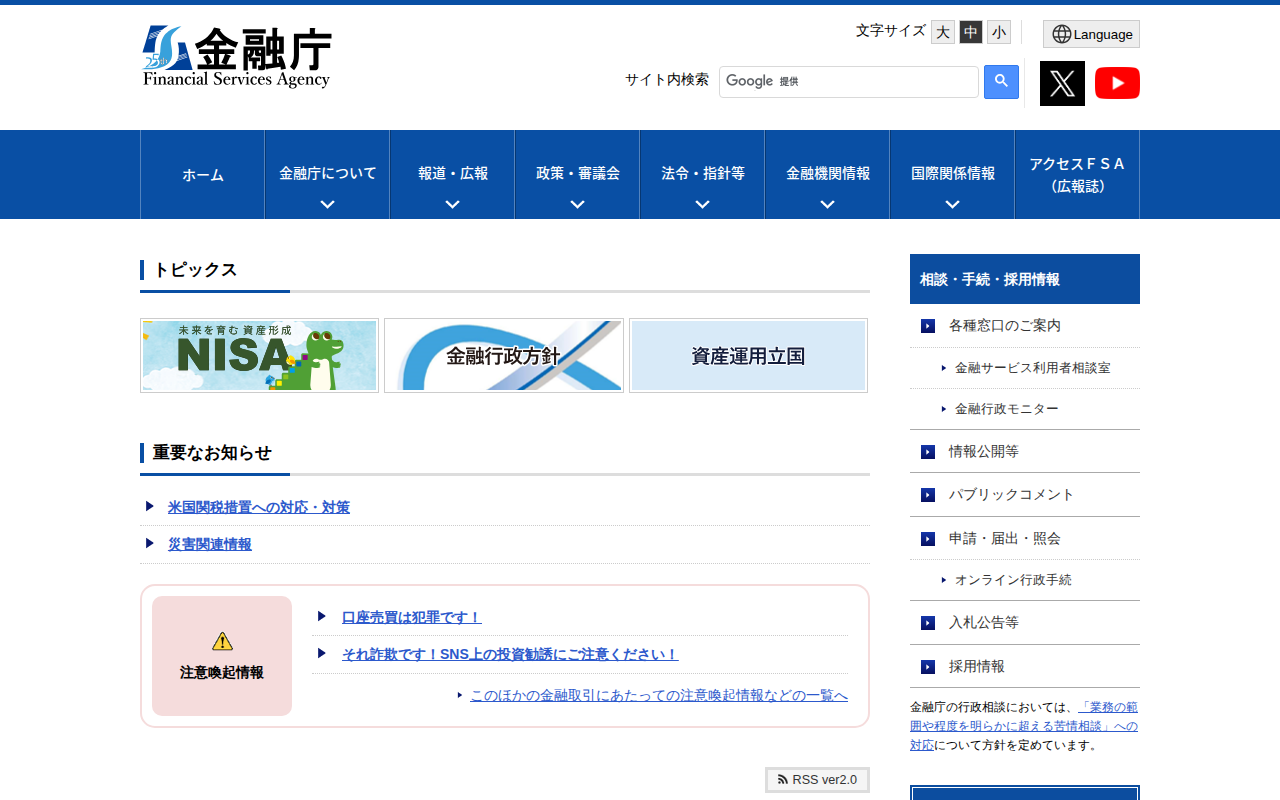Set text size to 小 (small)
This screenshot has height=800, width=1280.
998,32
